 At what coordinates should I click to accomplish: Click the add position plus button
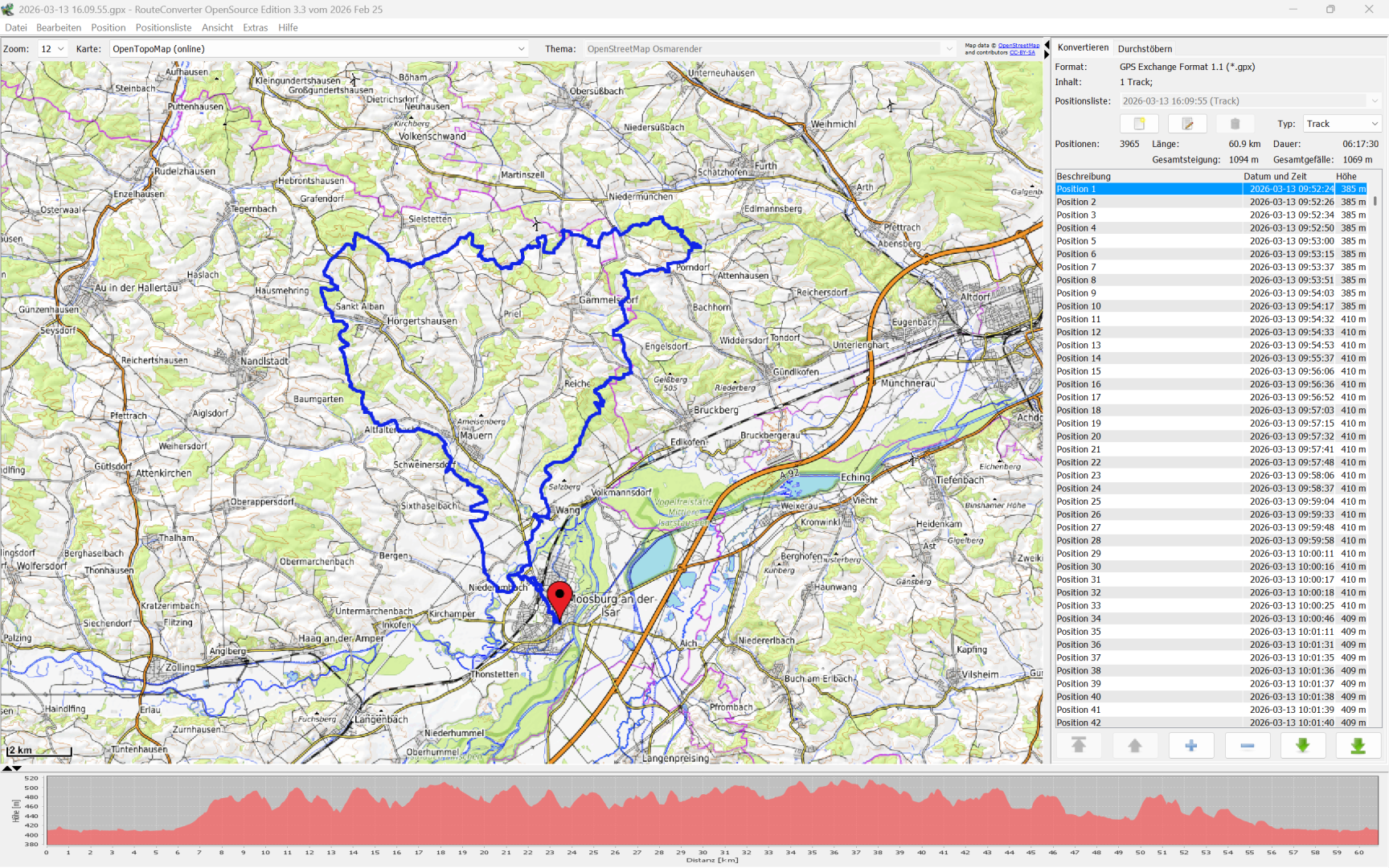click(1190, 746)
